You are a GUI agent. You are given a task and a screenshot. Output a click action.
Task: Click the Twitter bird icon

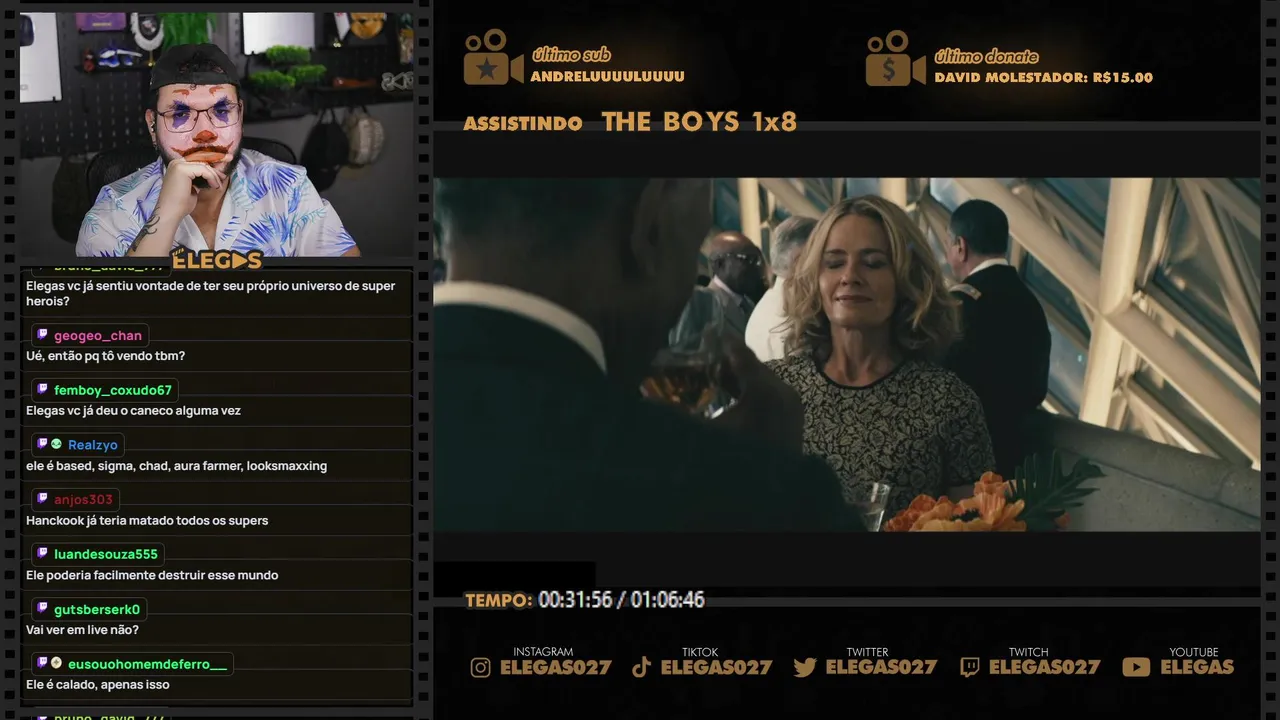pyautogui.click(x=805, y=668)
